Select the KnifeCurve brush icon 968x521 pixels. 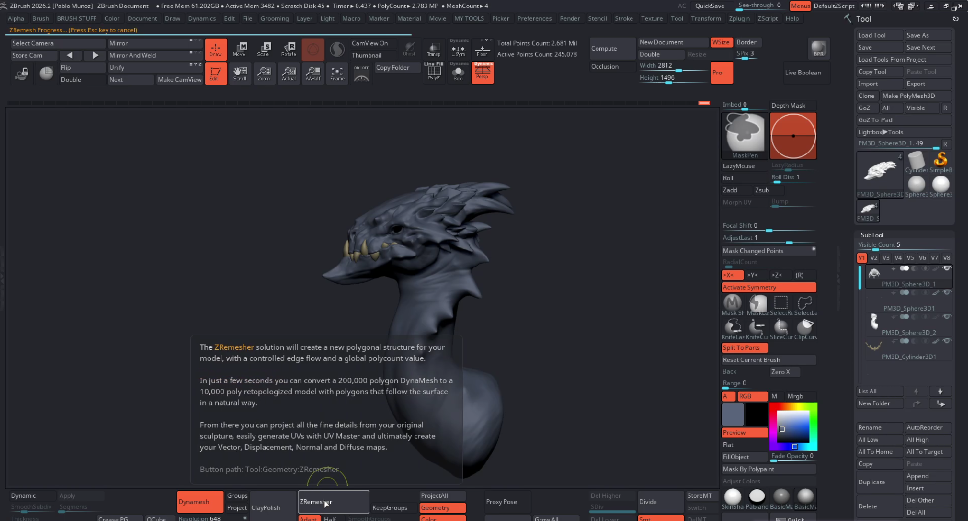[757, 328]
